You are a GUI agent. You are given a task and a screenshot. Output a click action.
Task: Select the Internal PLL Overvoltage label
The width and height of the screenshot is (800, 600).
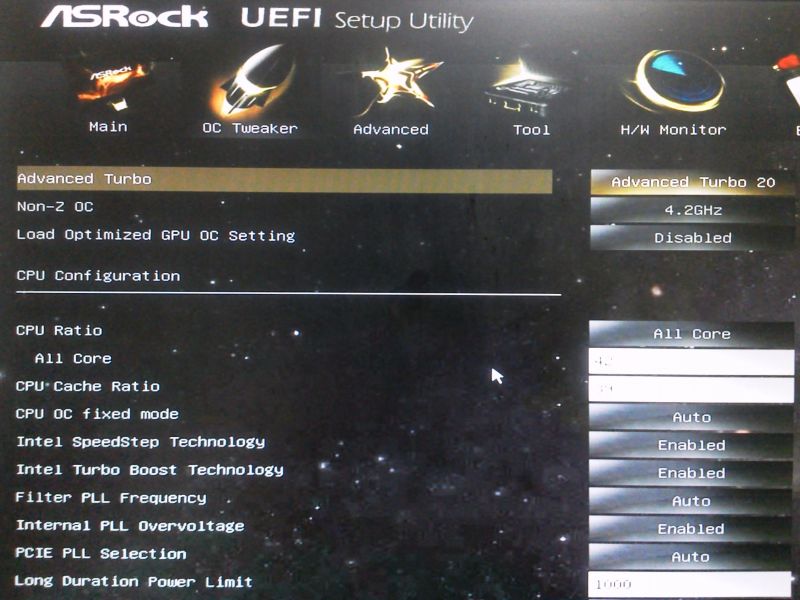[130, 526]
